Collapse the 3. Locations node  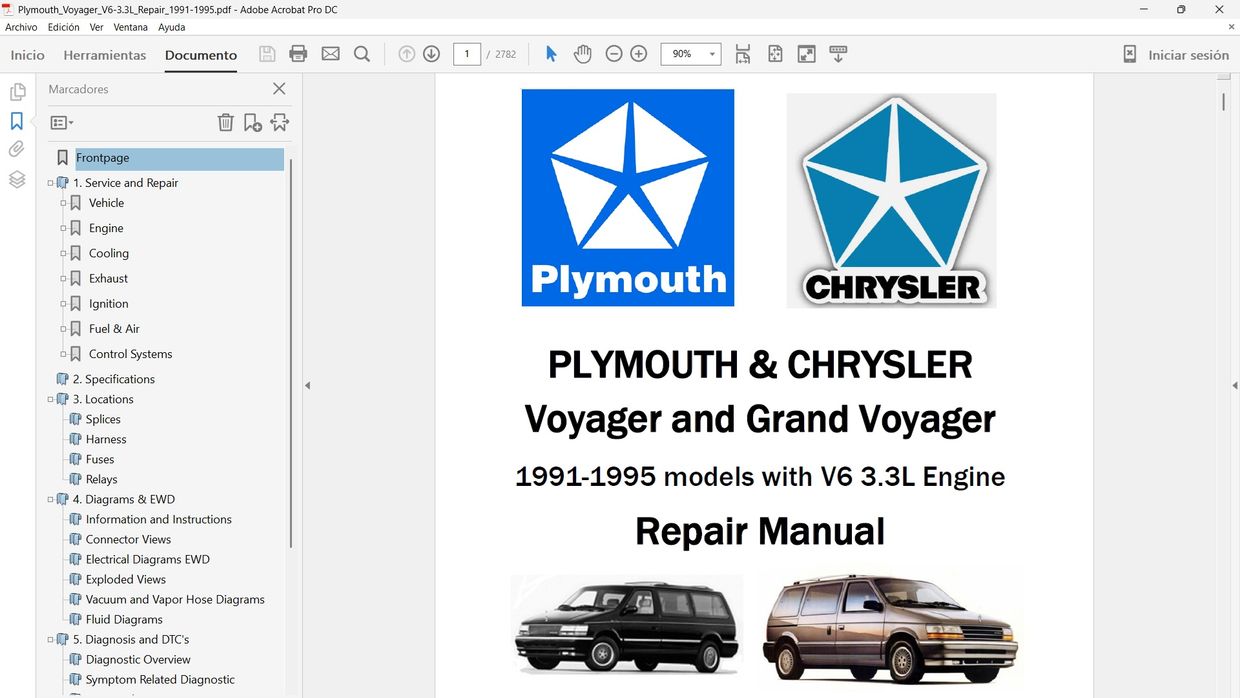(51, 399)
